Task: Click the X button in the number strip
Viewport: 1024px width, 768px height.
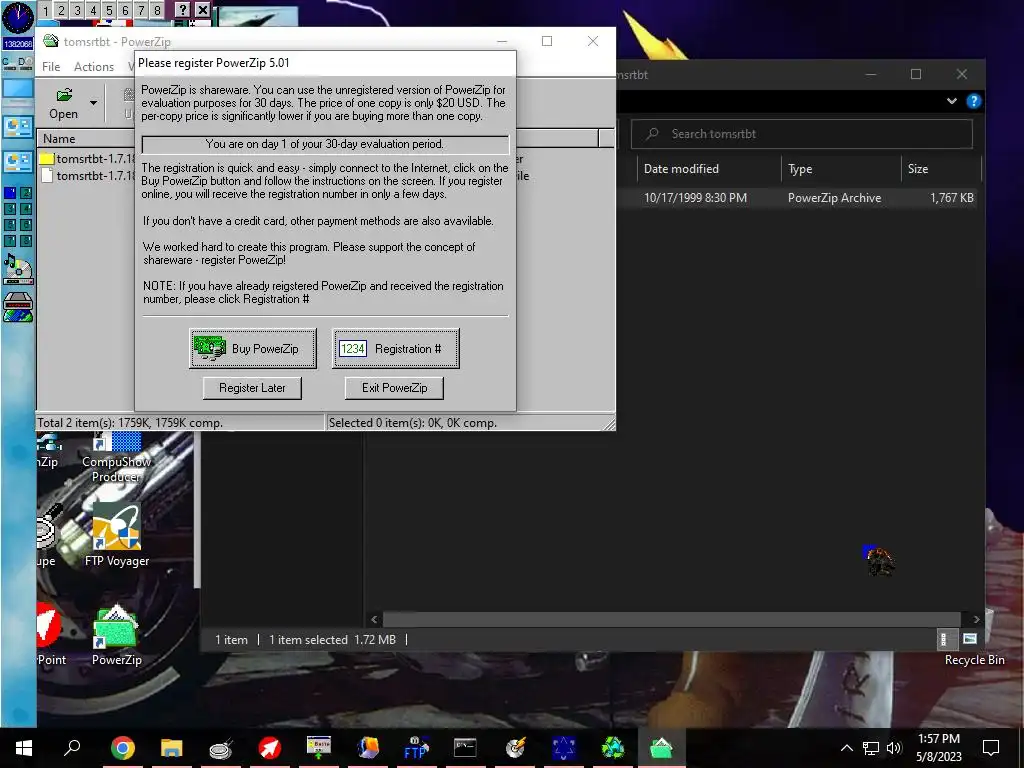Action: tap(203, 10)
